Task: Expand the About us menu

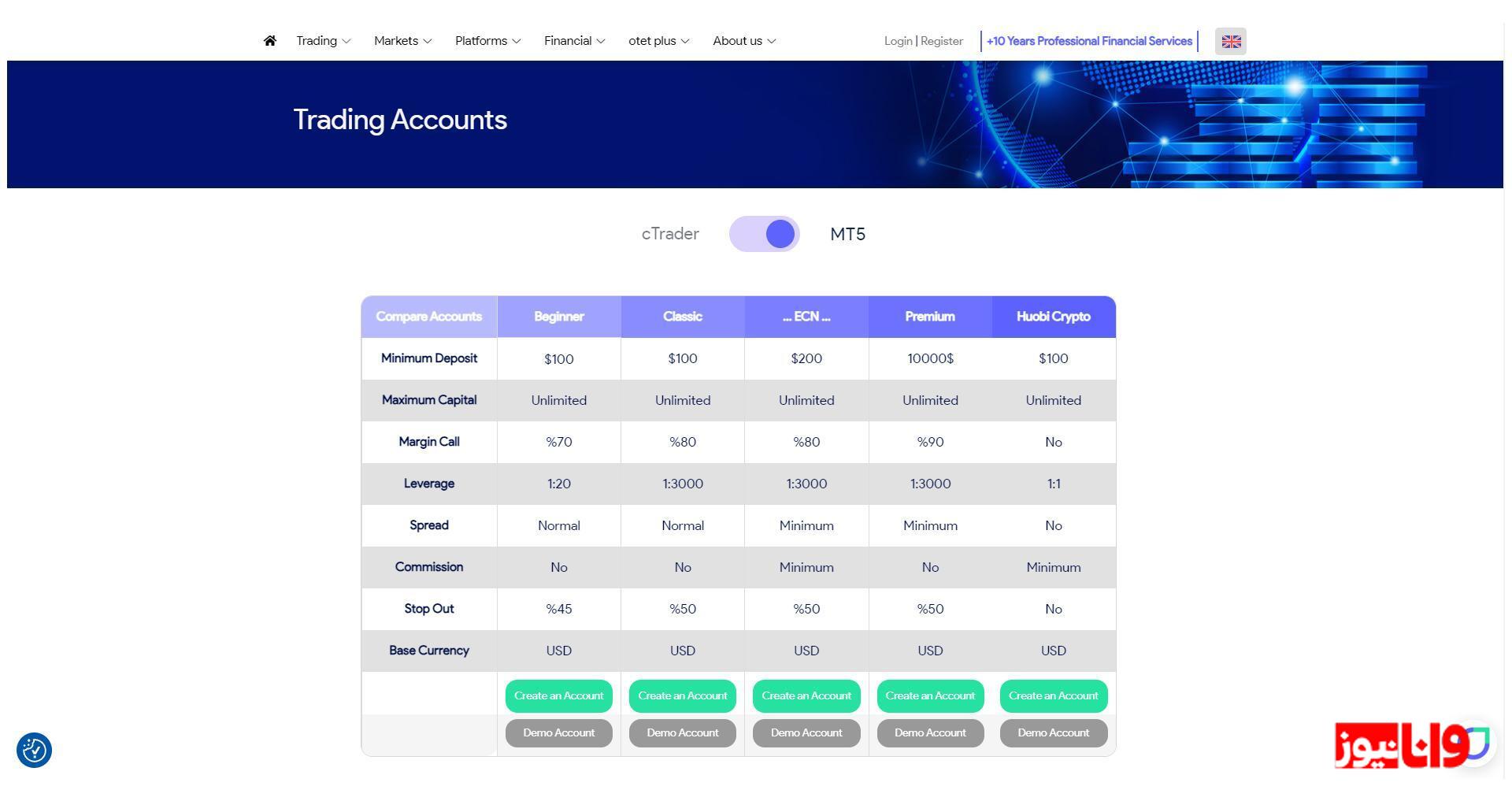Action: tap(744, 41)
